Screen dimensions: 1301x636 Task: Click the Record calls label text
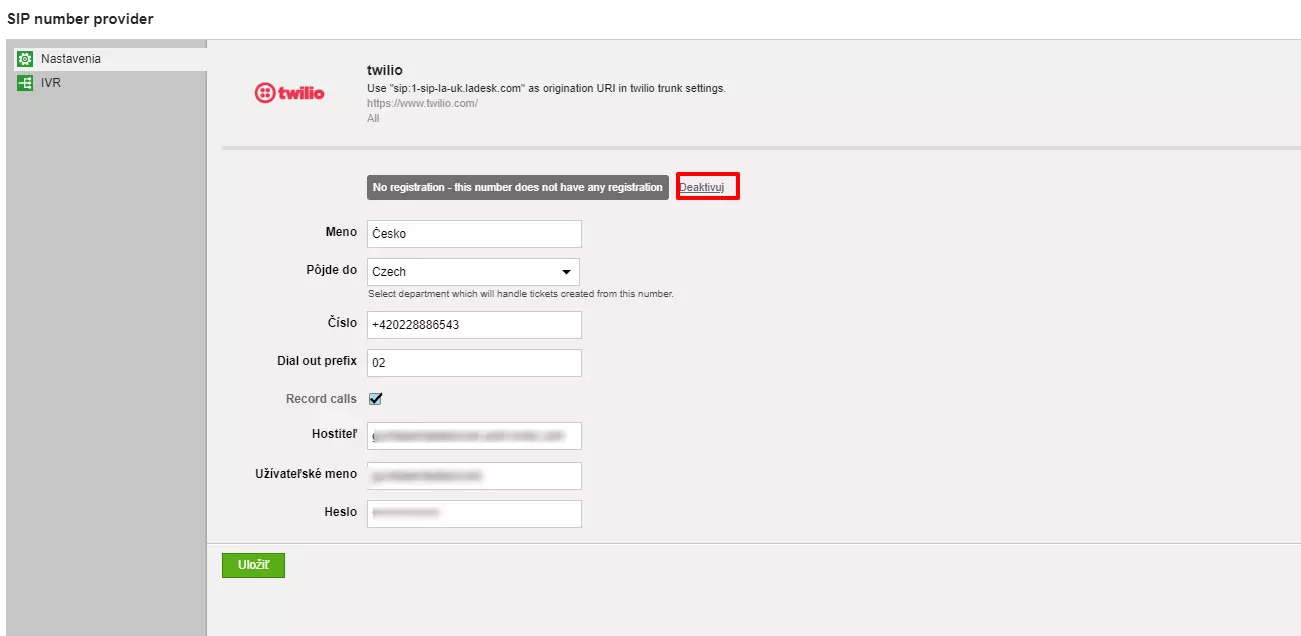[320, 399]
